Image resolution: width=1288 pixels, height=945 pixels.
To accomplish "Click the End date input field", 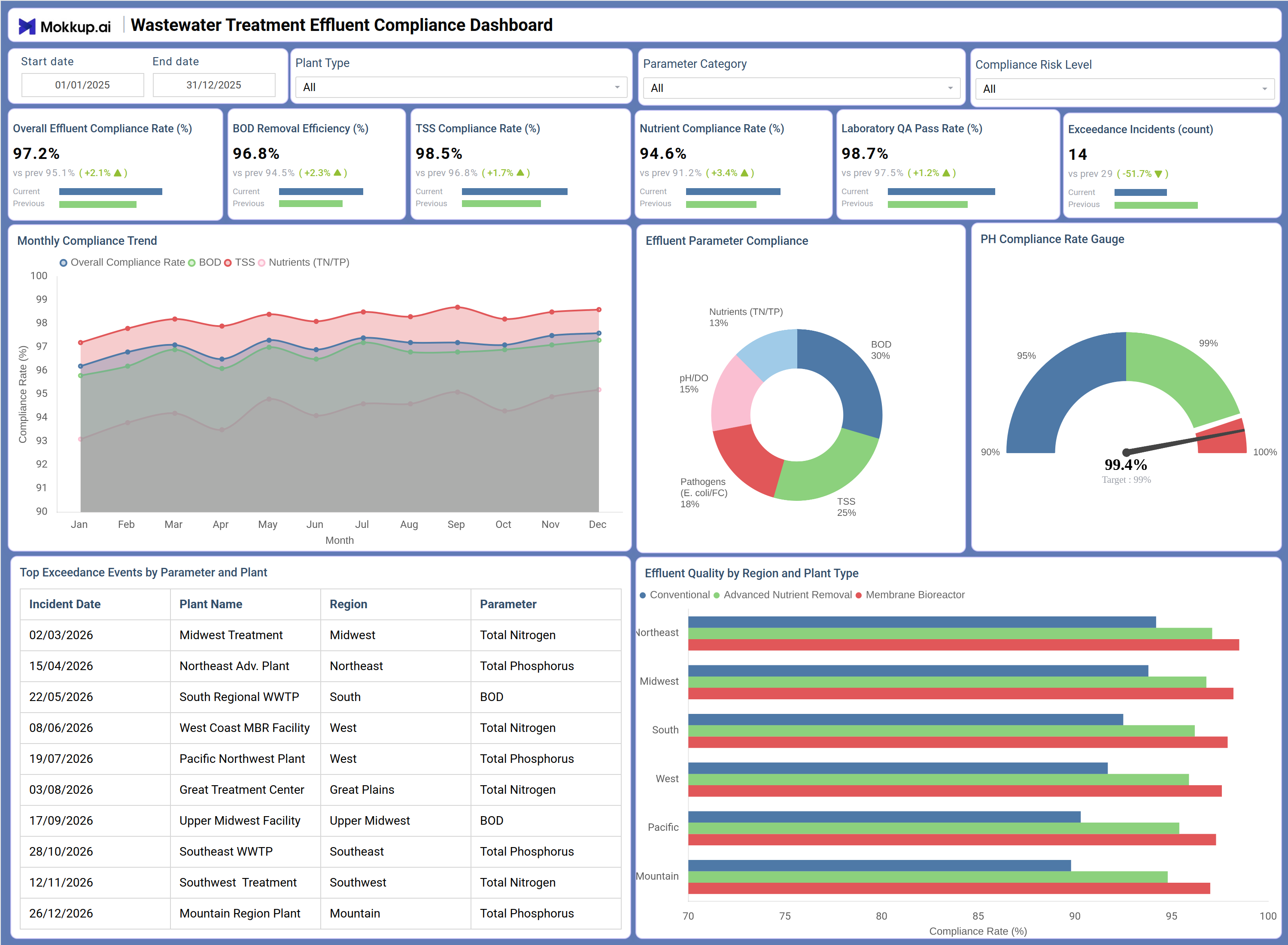I will point(214,85).
